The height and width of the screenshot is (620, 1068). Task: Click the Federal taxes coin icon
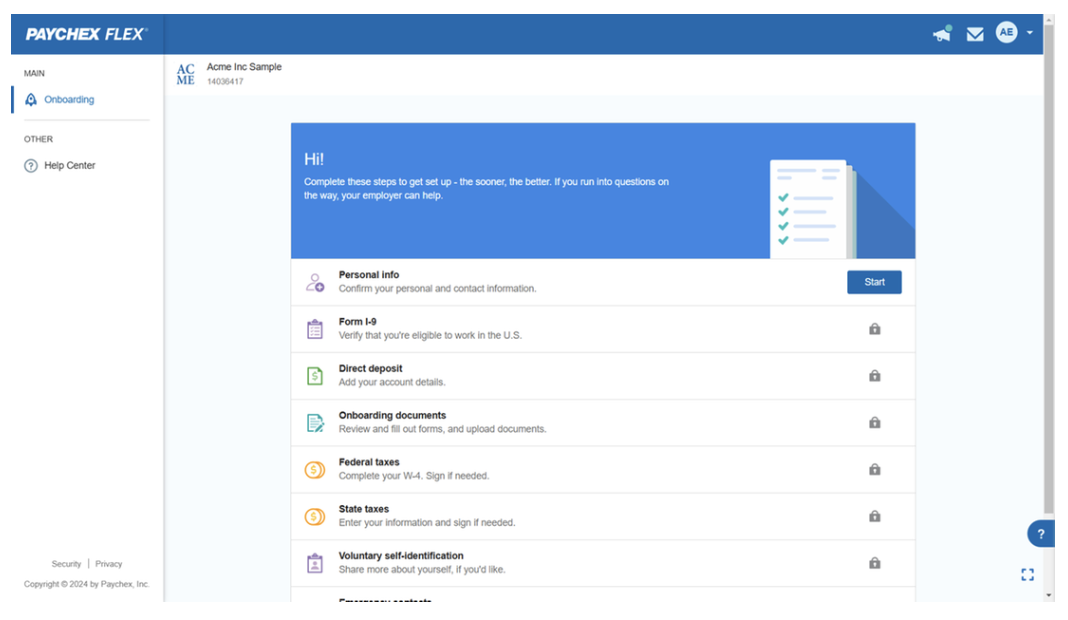314,469
